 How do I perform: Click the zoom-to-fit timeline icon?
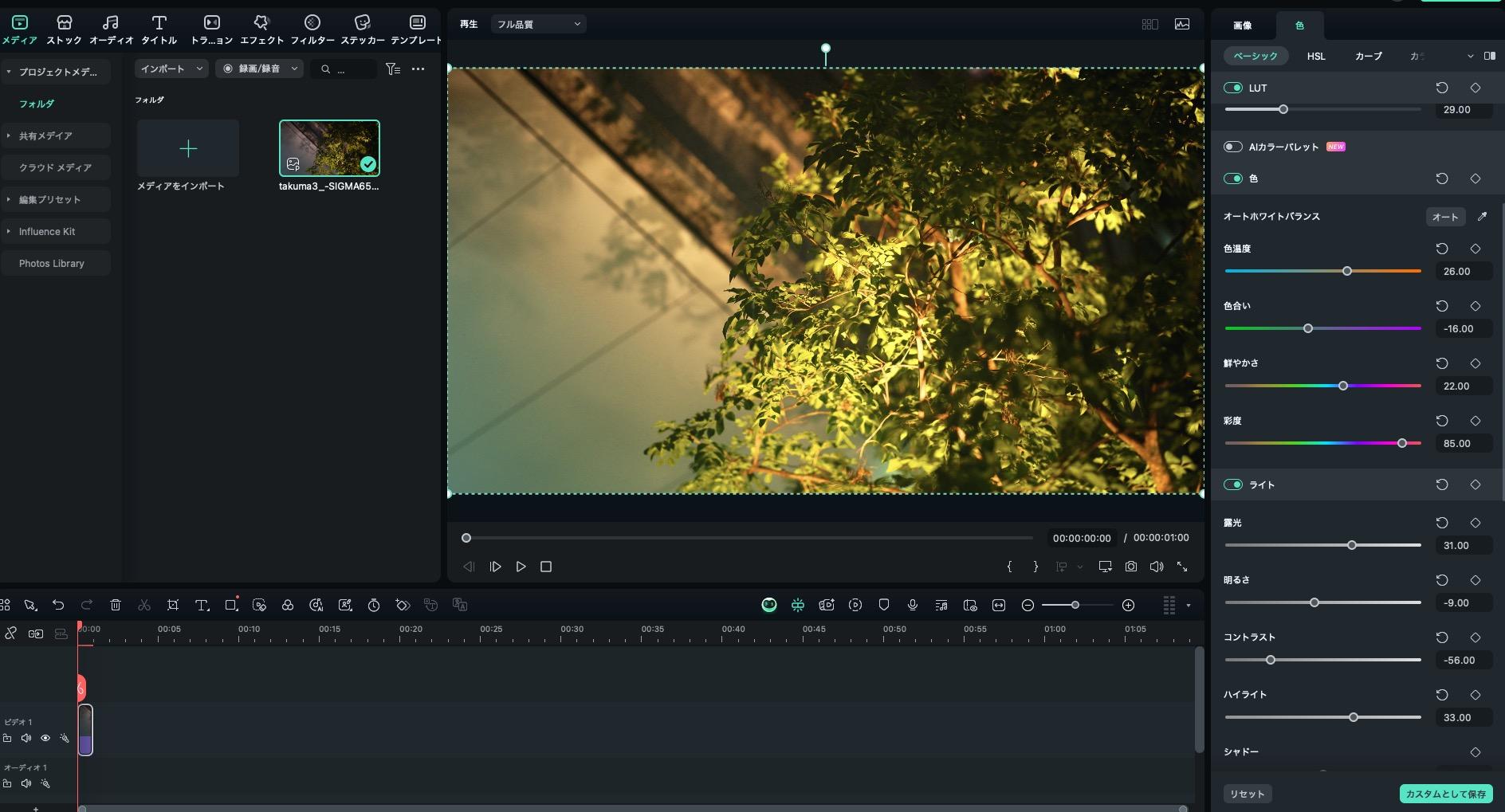pyautogui.click(x=999, y=605)
